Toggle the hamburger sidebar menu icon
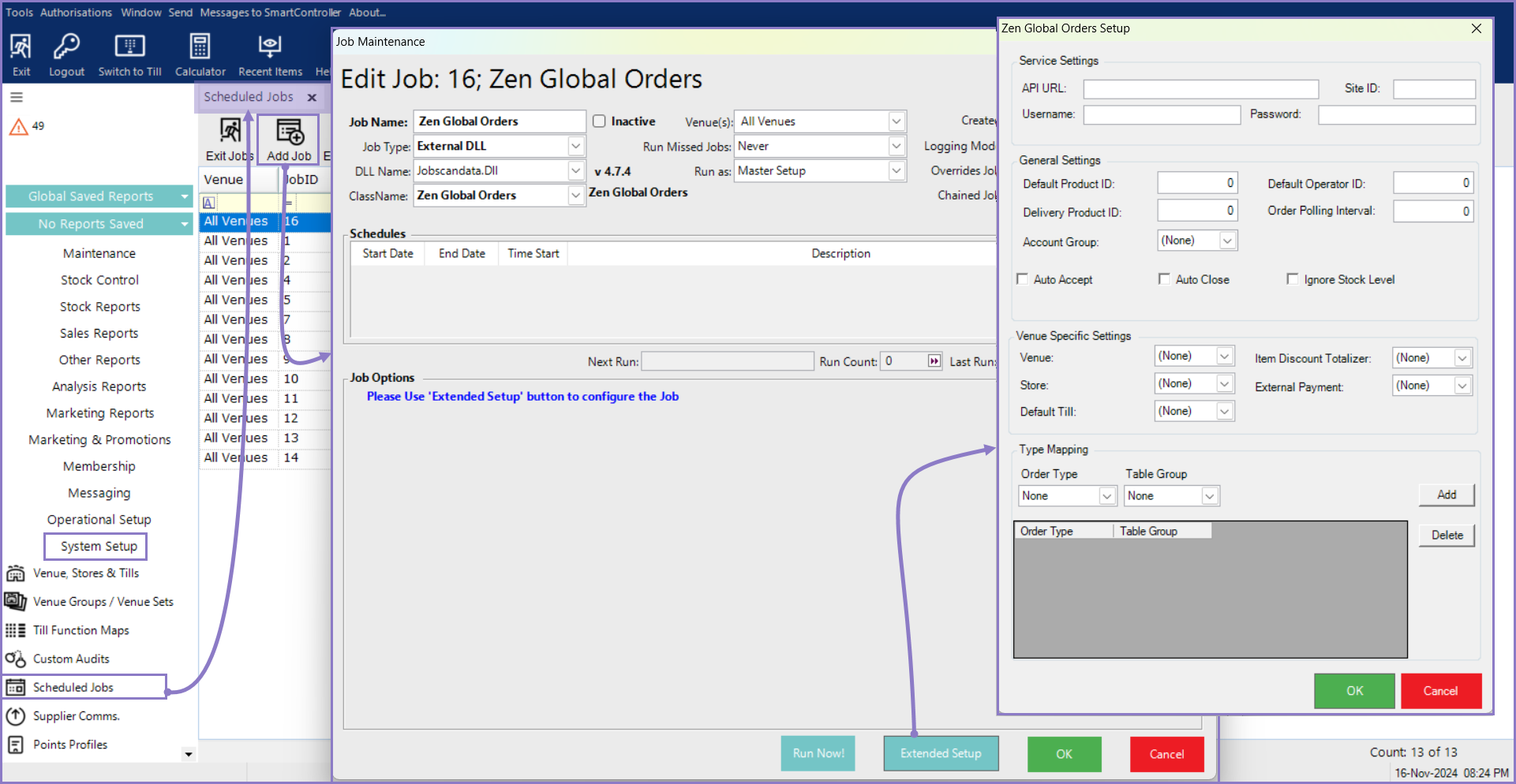The image size is (1516, 784). coord(16,98)
